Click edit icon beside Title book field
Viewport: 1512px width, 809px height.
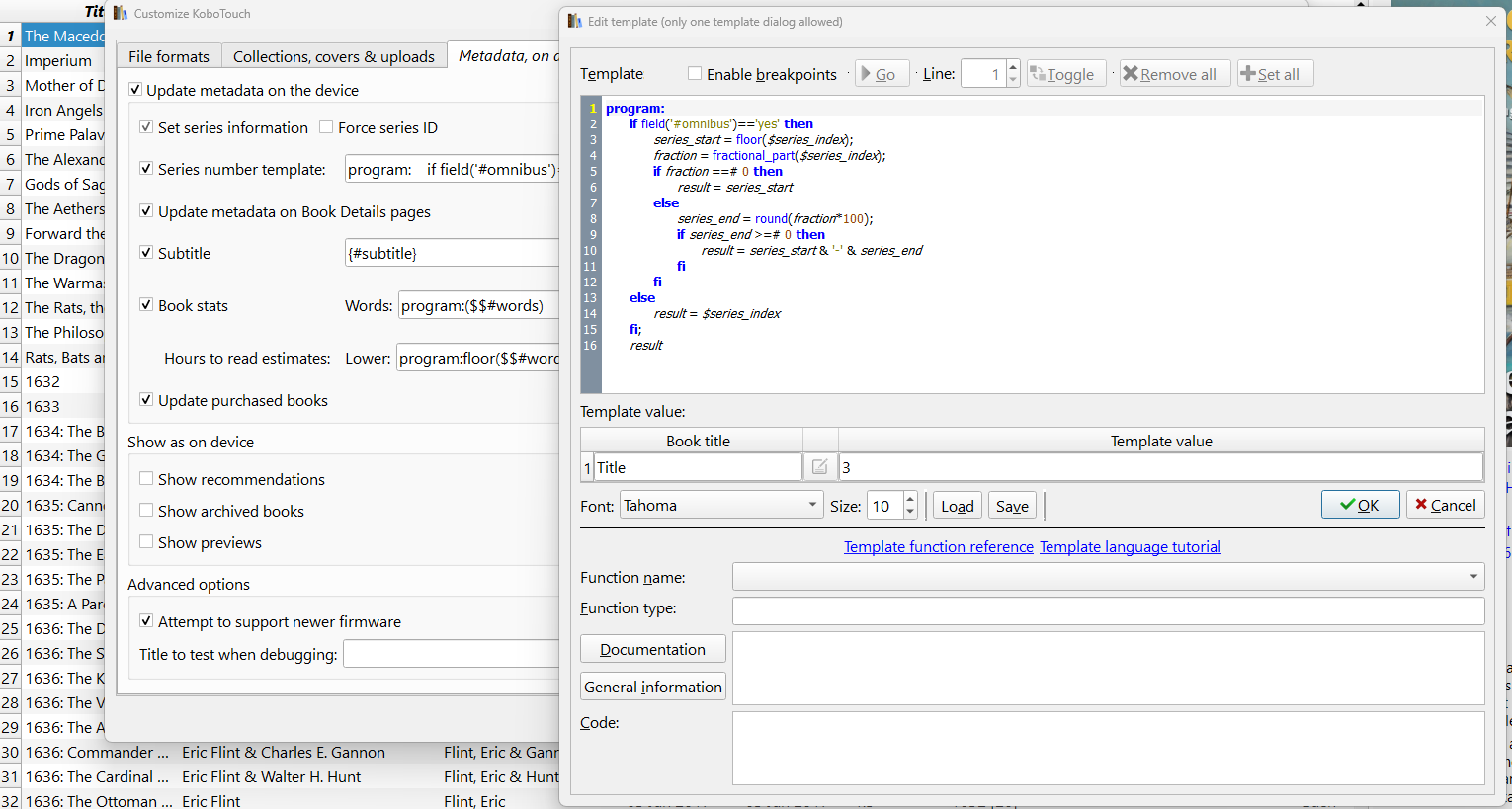click(x=819, y=467)
